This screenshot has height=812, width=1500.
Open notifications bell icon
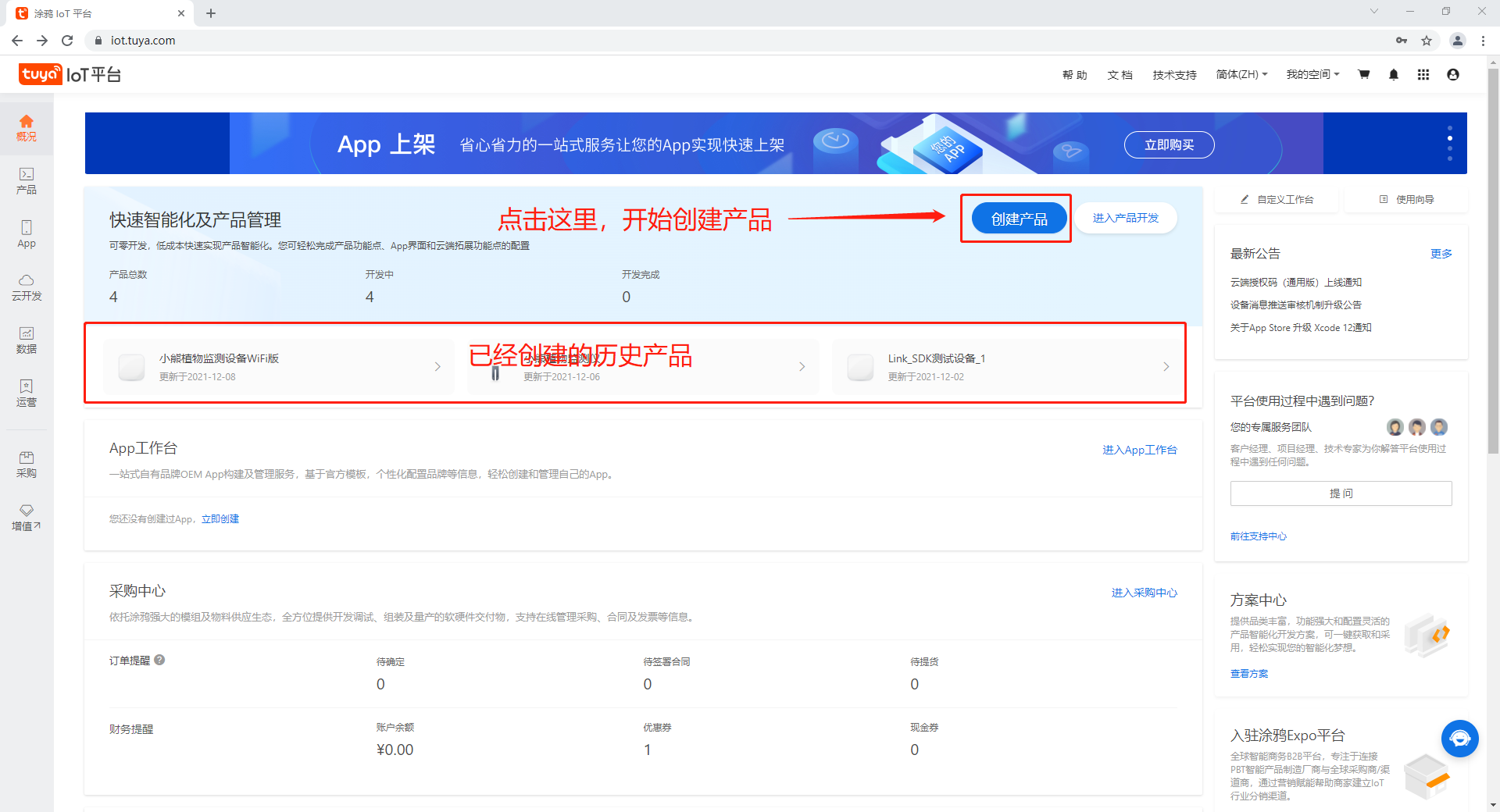(1394, 75)
